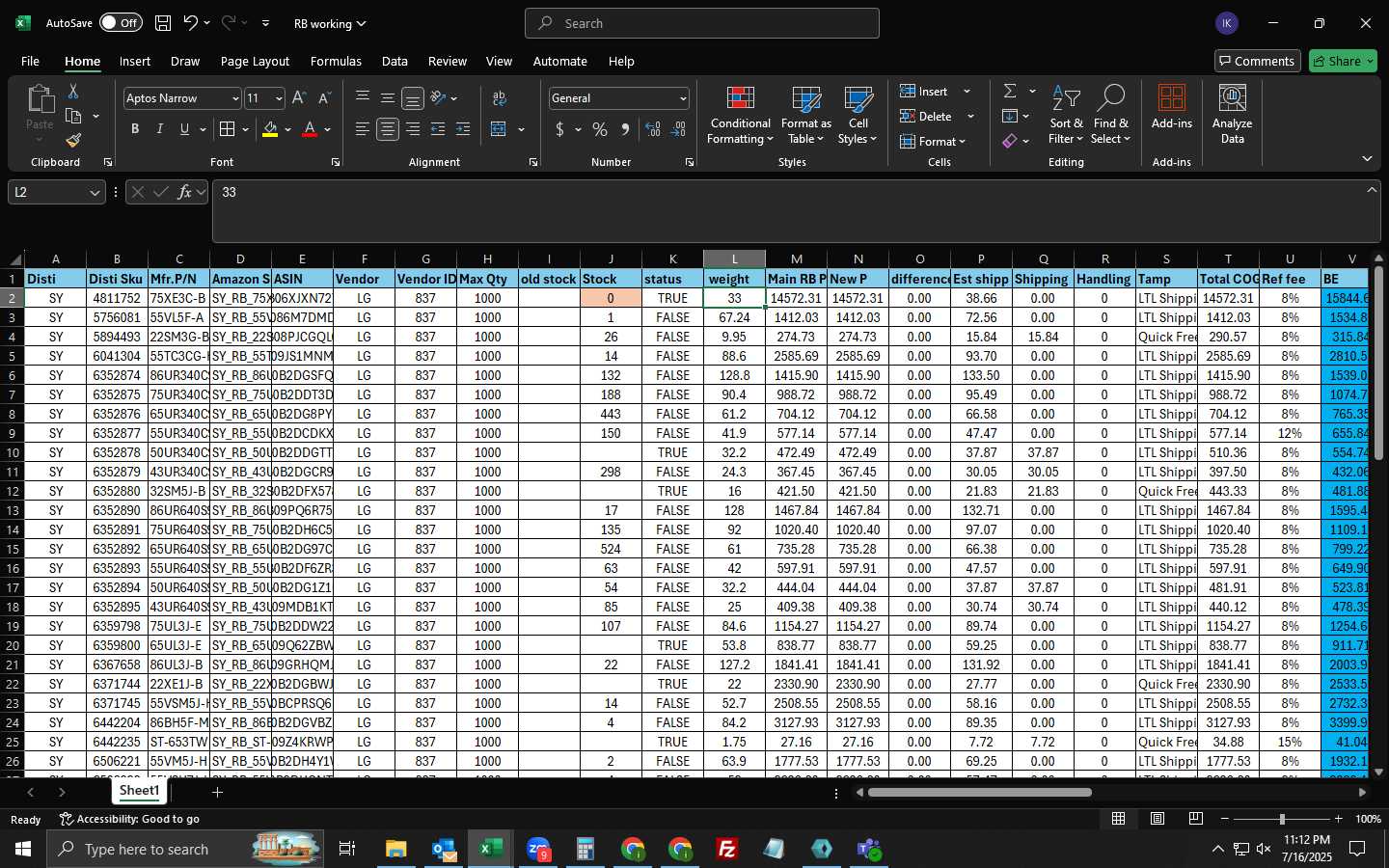Toggle Top Align vertical alignment

point(363,98)
